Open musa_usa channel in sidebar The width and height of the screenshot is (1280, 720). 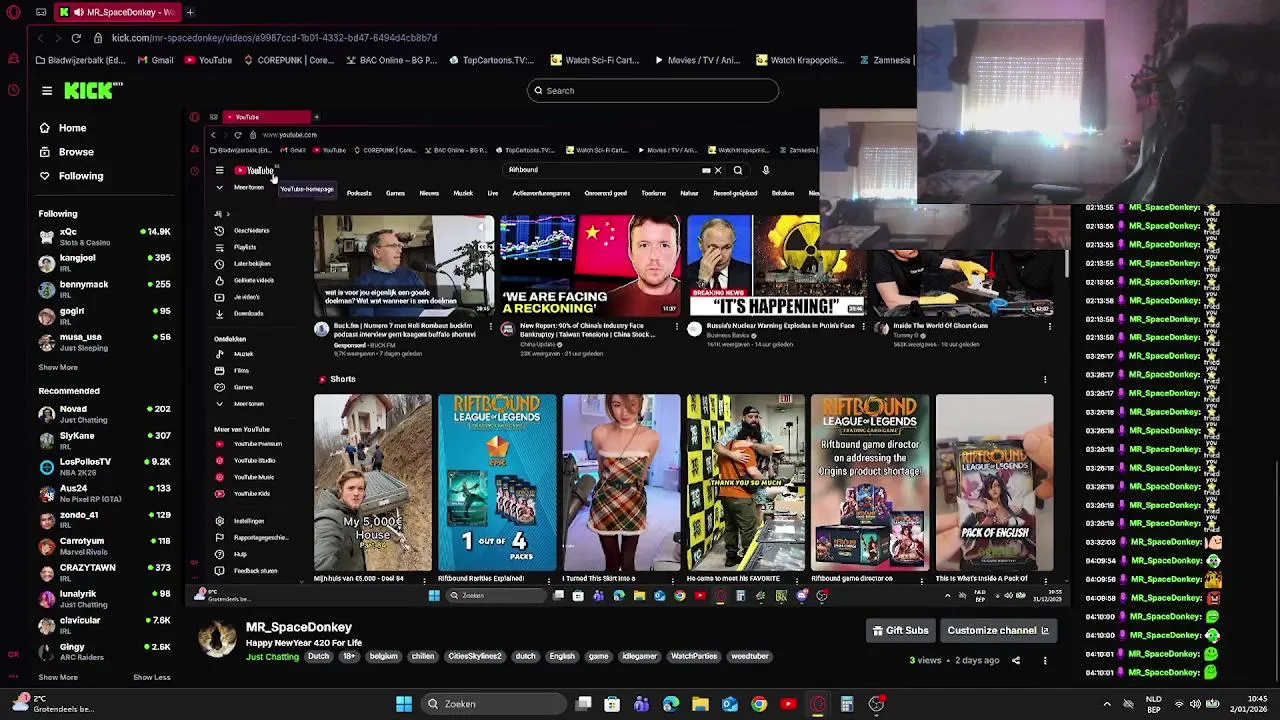[105, 341]
